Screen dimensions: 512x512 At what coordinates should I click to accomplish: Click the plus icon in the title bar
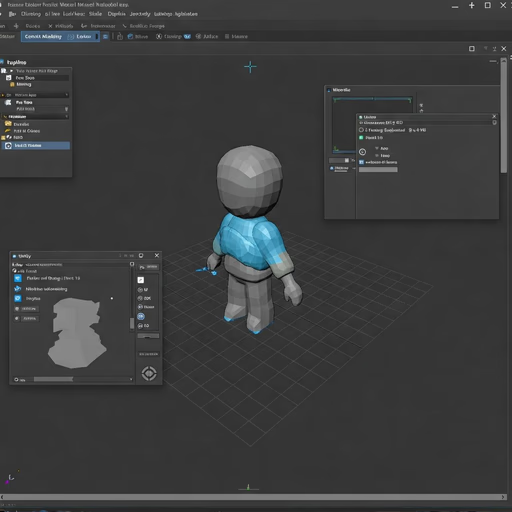[x=472, y=5]
